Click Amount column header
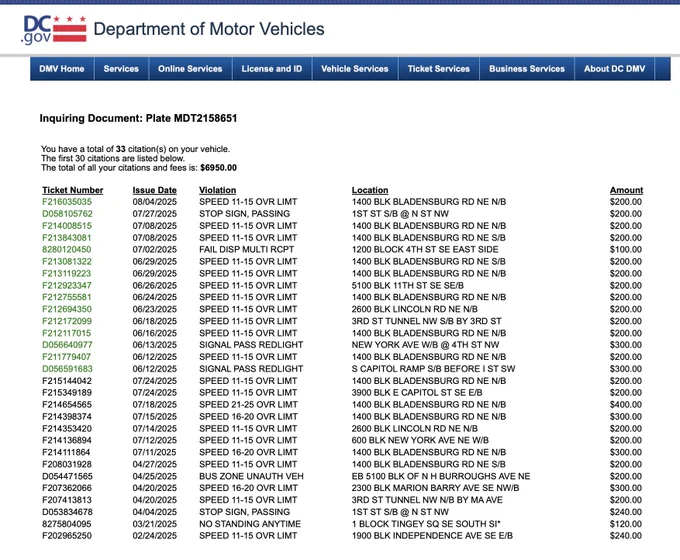 coord(626,190)
